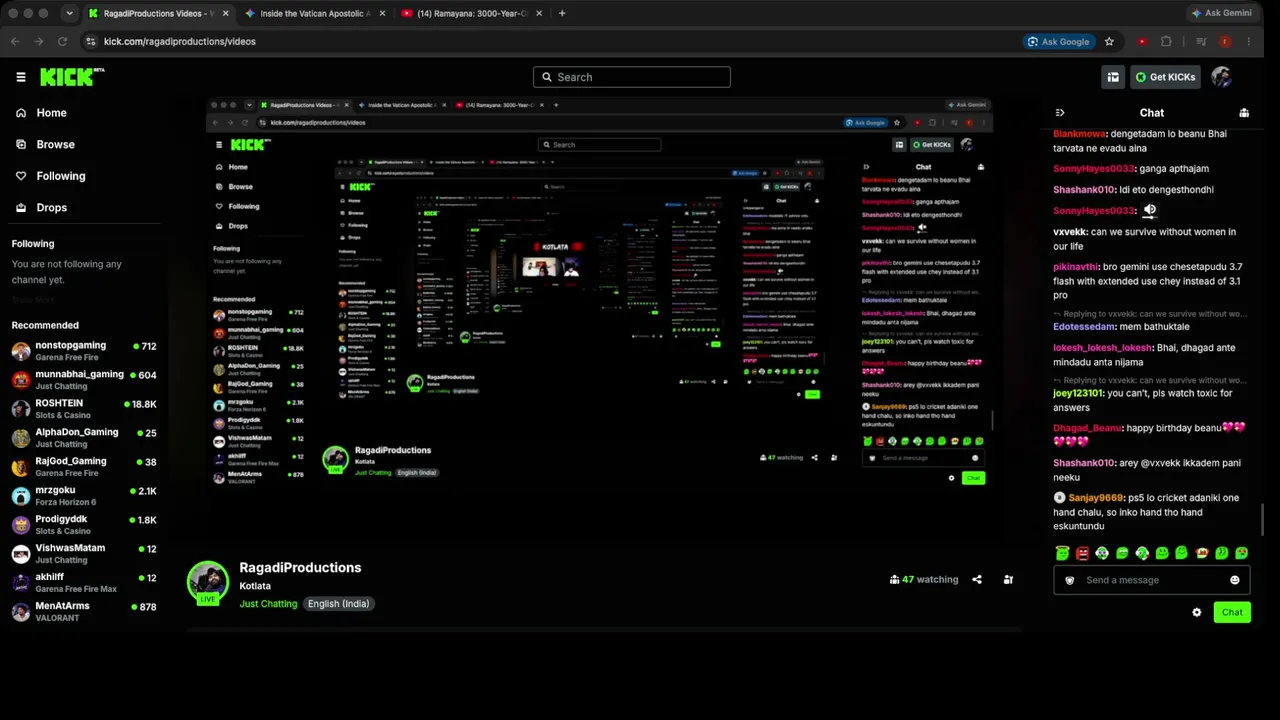Bookmark this page with the star
The width and height of the screenshot is (1280, 720).
point(1109,42)
